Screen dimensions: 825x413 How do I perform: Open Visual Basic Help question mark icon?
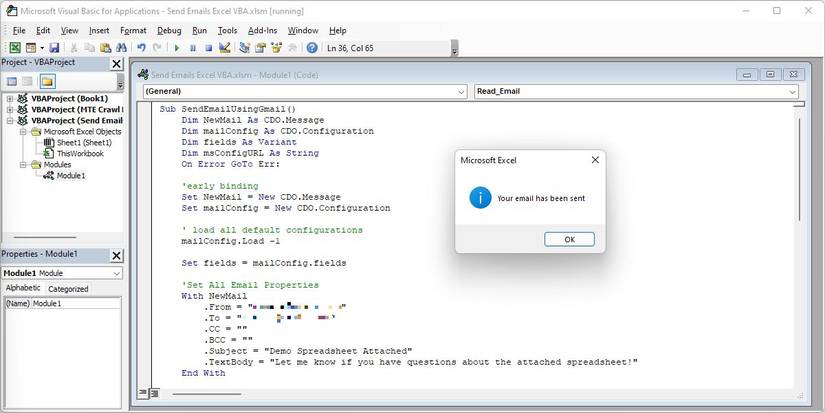[x=312, y=48]
